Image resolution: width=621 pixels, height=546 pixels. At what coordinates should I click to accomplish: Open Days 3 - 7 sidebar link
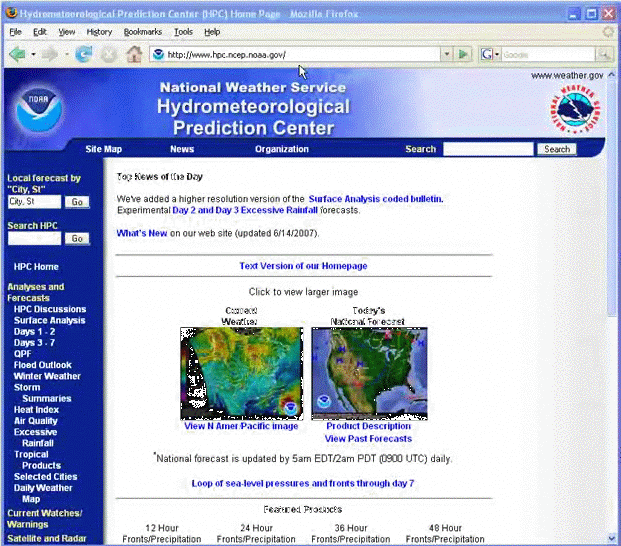tap(34, 343)
